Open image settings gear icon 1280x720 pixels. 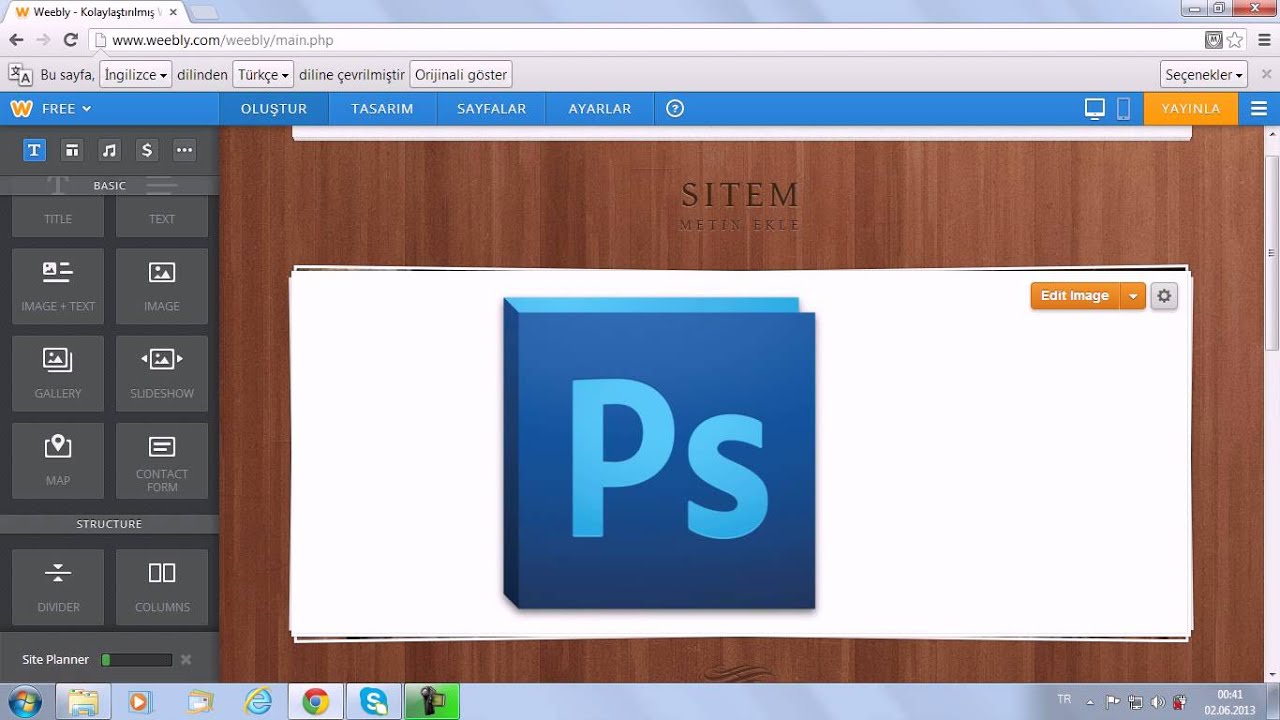(x=1164, y=296)
